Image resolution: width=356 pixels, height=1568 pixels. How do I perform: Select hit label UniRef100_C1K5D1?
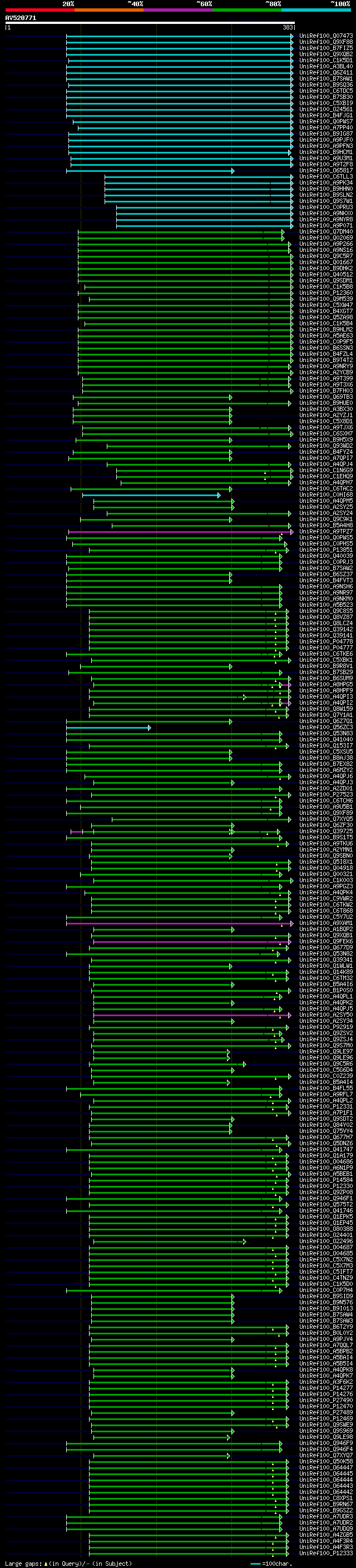[326, 60]
